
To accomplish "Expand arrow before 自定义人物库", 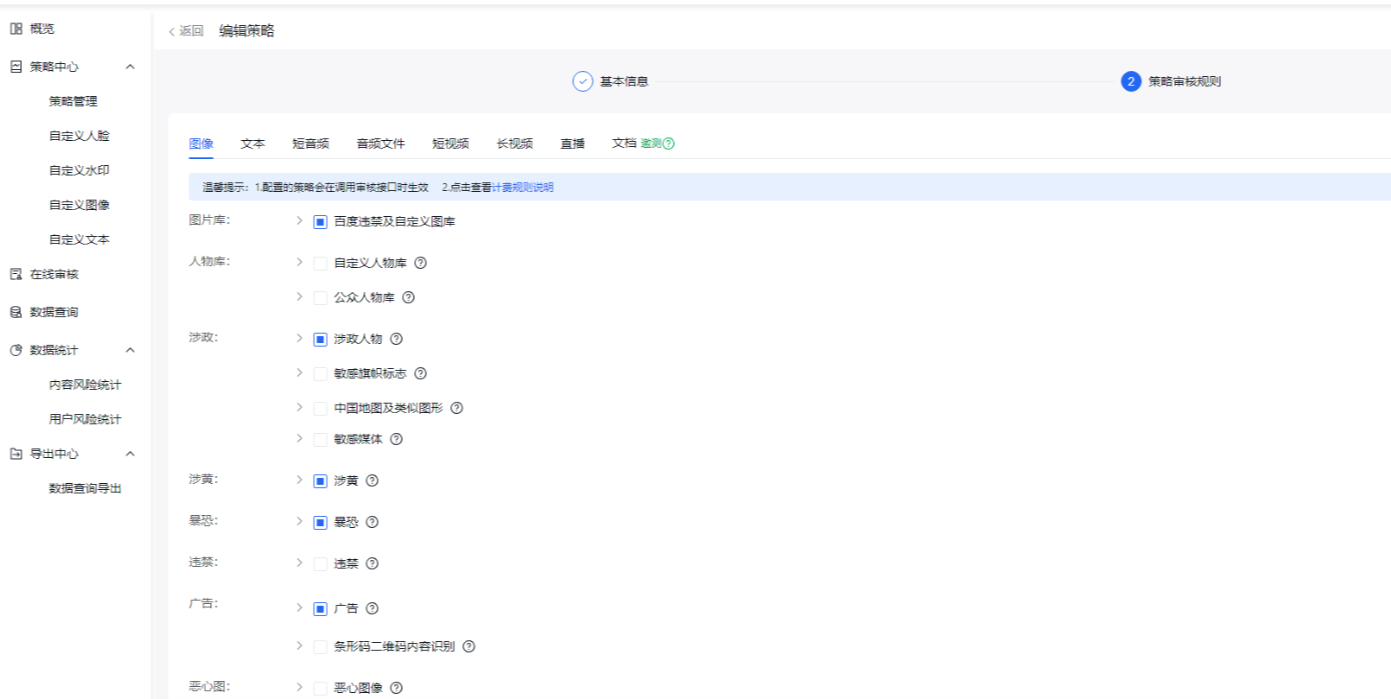I will point(299,262).
